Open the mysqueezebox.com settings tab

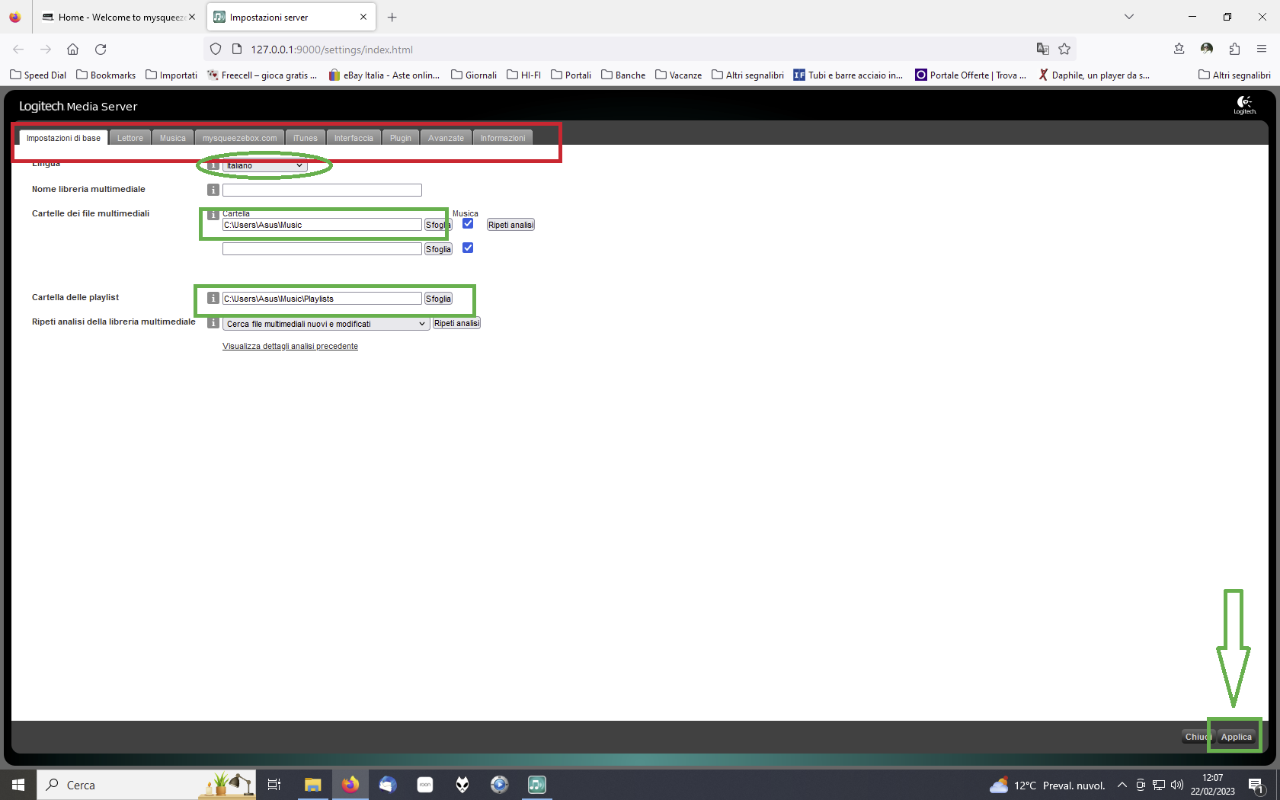click(x=240, y=138)
